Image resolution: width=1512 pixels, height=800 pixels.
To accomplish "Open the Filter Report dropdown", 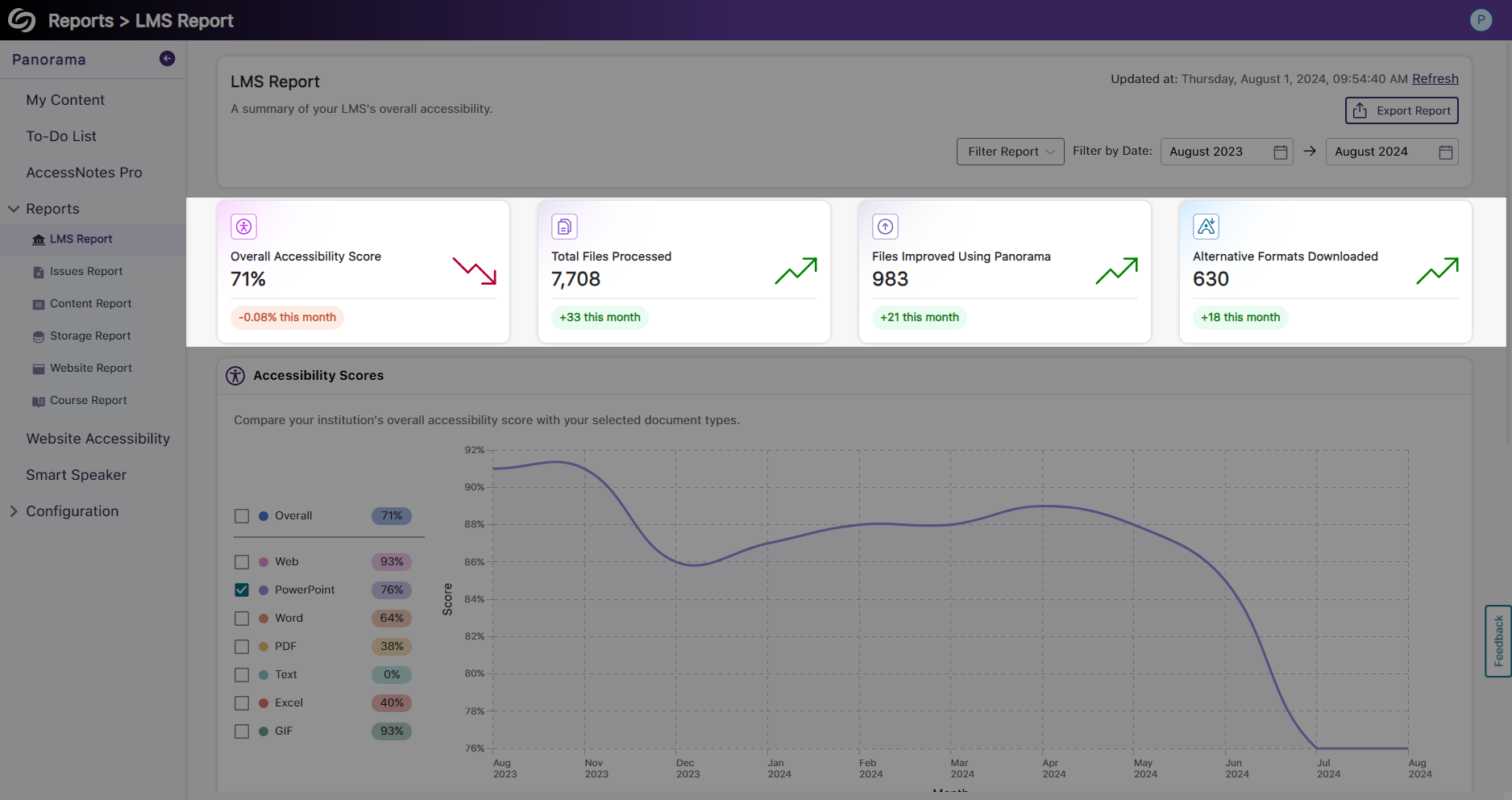I will point(1010,152).
